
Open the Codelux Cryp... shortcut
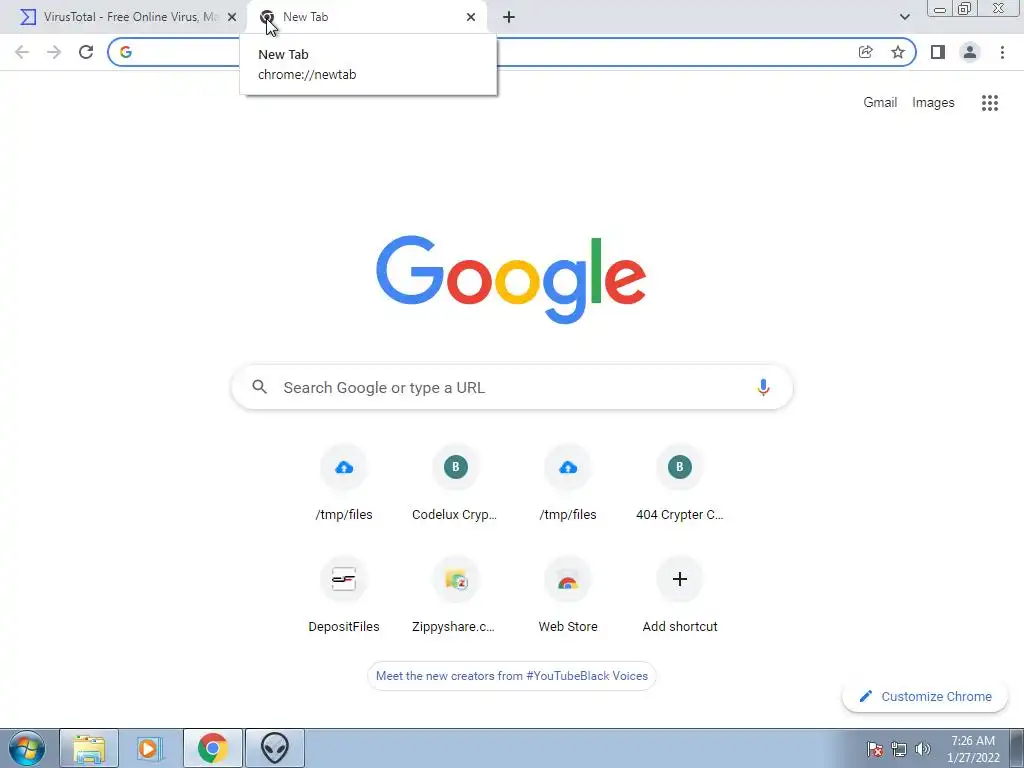click(455, 484)
